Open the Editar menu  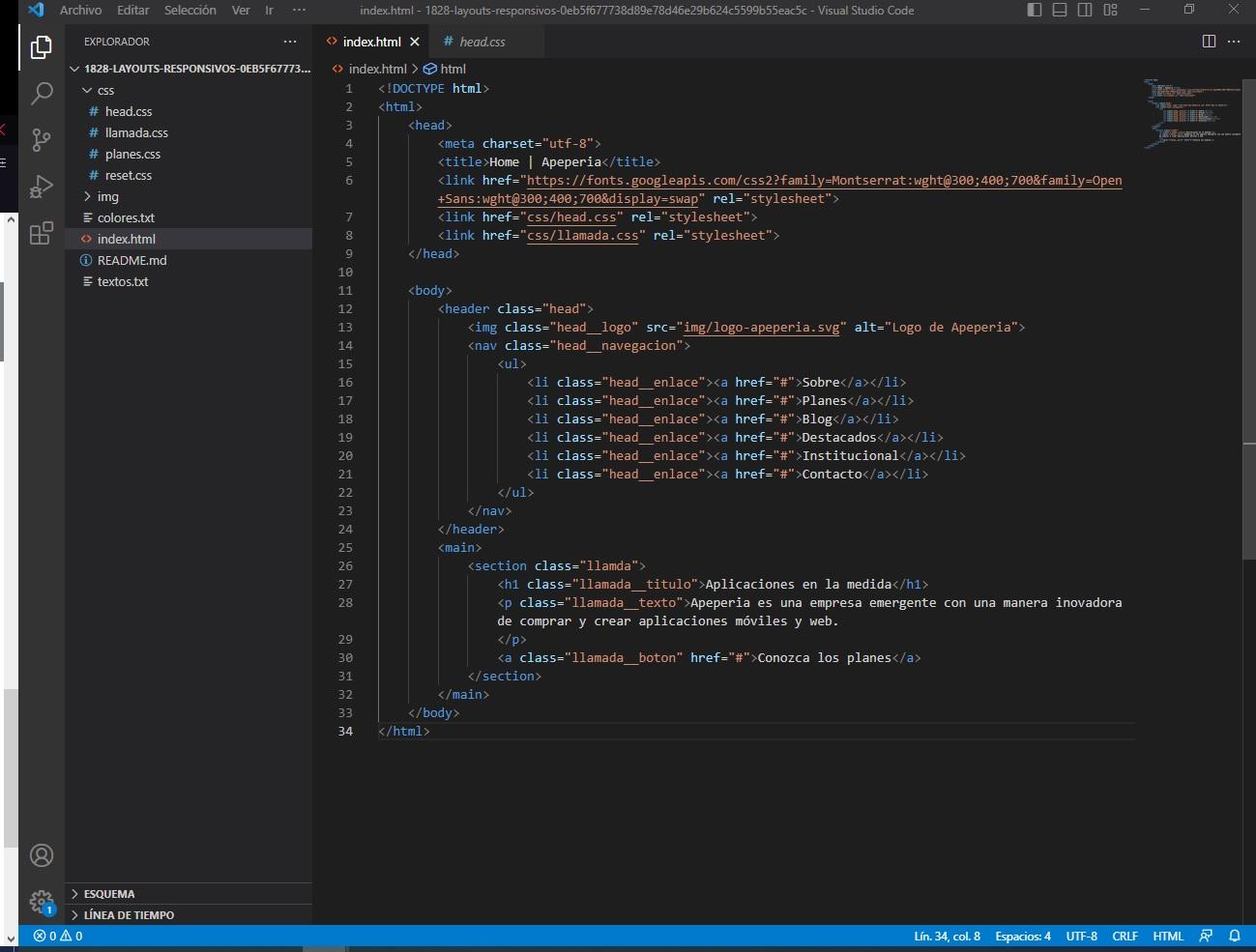[133, 10]
